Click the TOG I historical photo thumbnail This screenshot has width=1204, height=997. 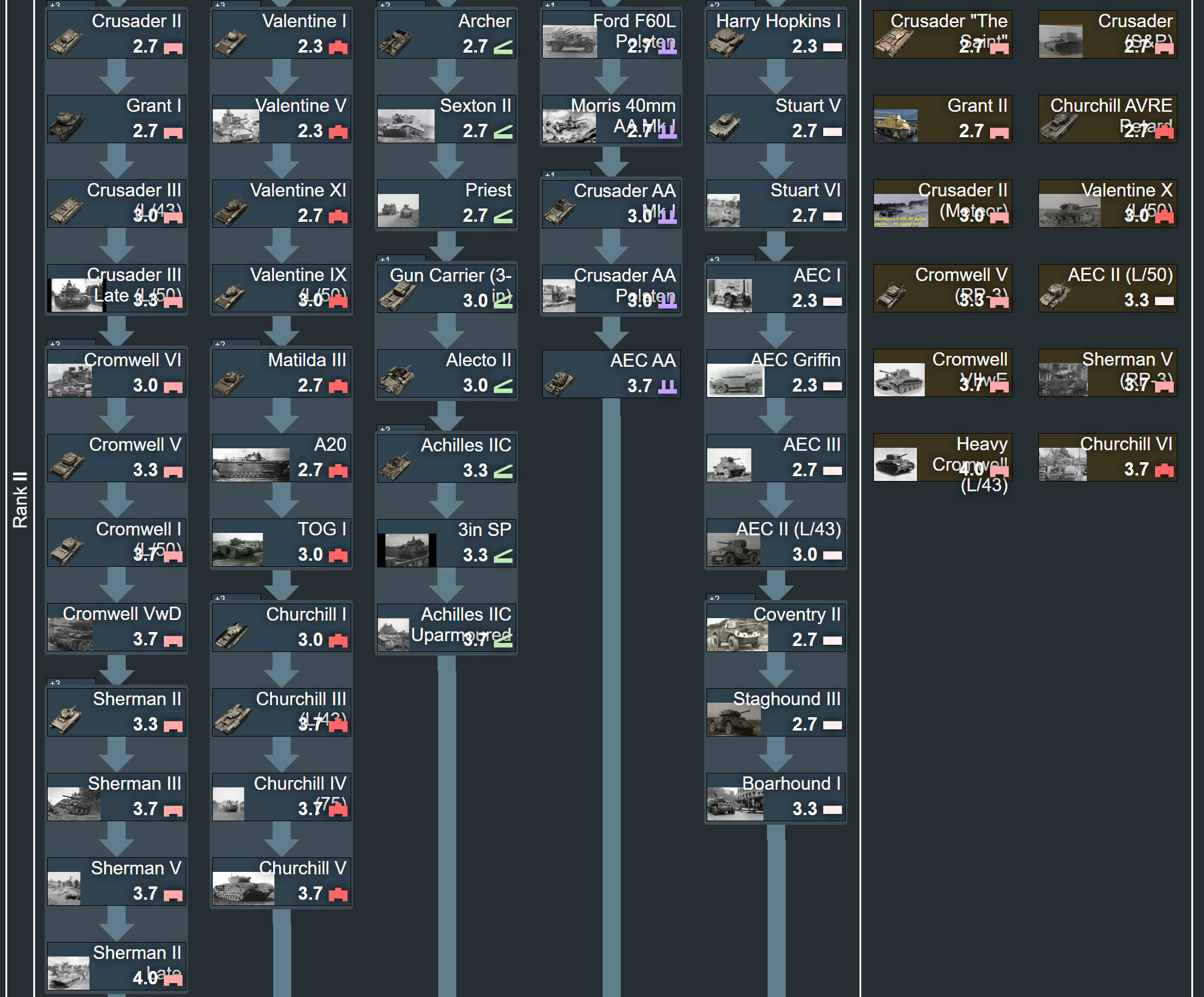tap(238, 549)
